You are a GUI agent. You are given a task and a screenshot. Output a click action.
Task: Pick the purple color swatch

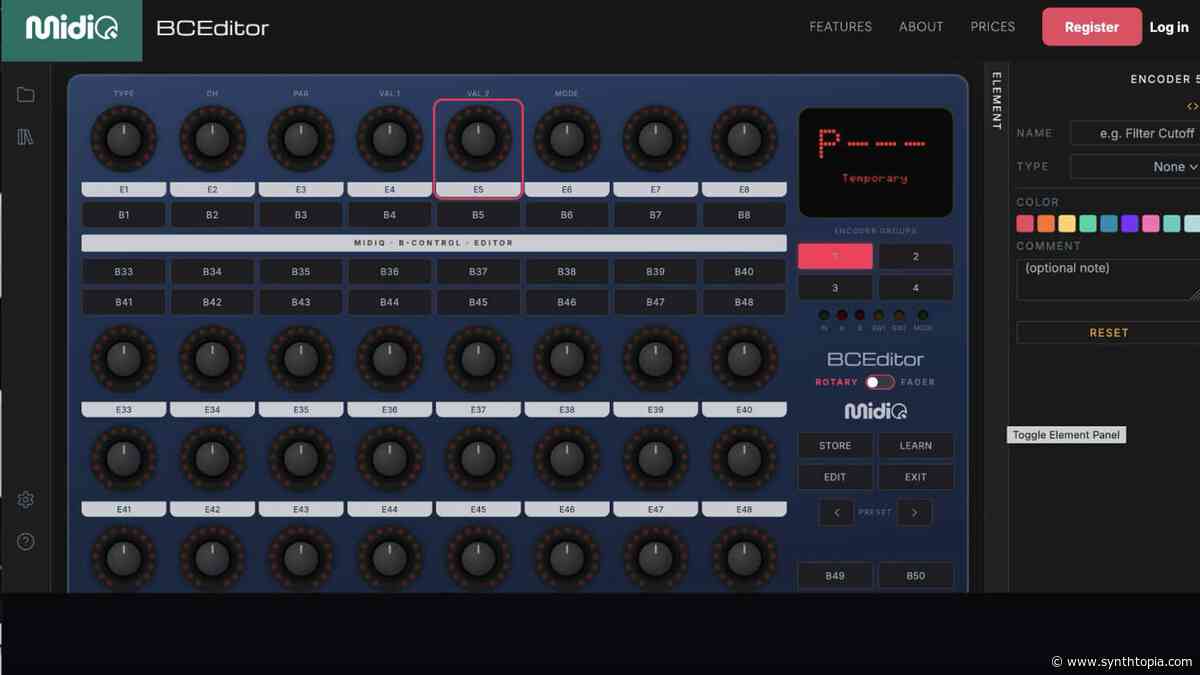1130,224
